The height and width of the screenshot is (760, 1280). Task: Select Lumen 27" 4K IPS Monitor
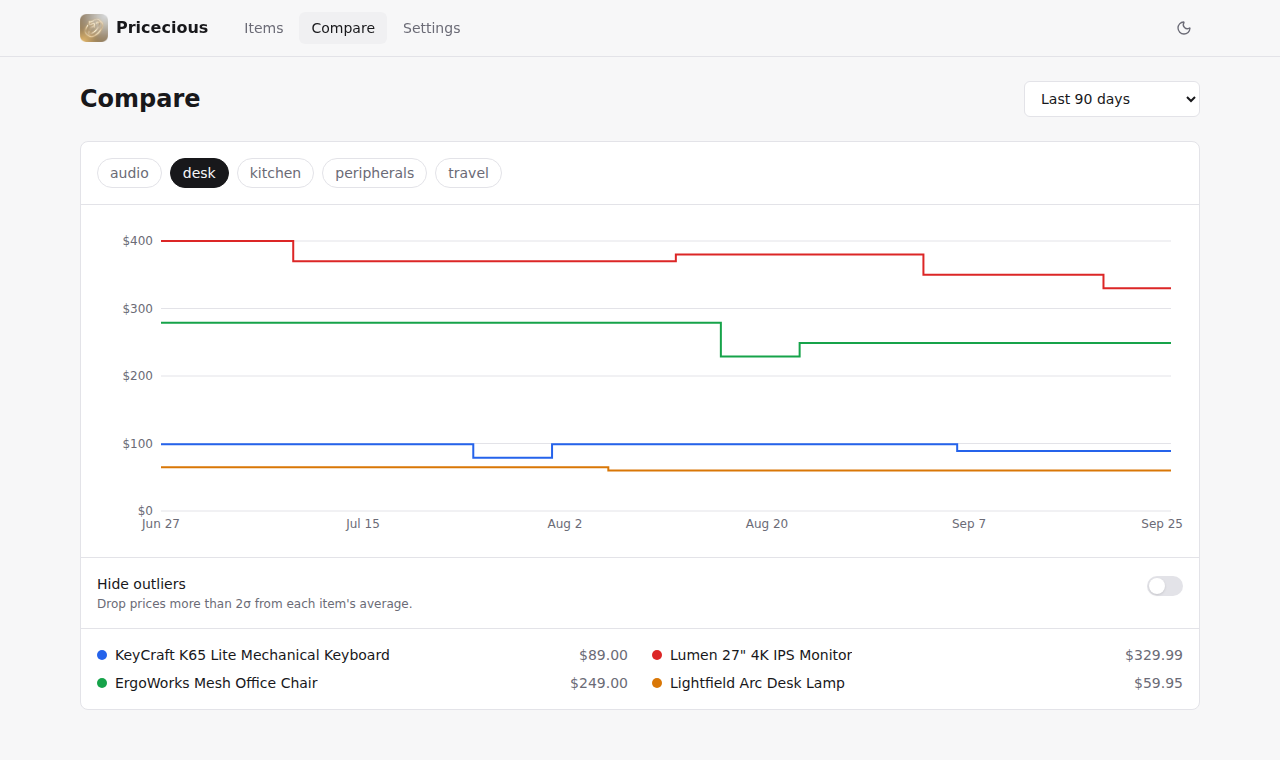(761, 655)
